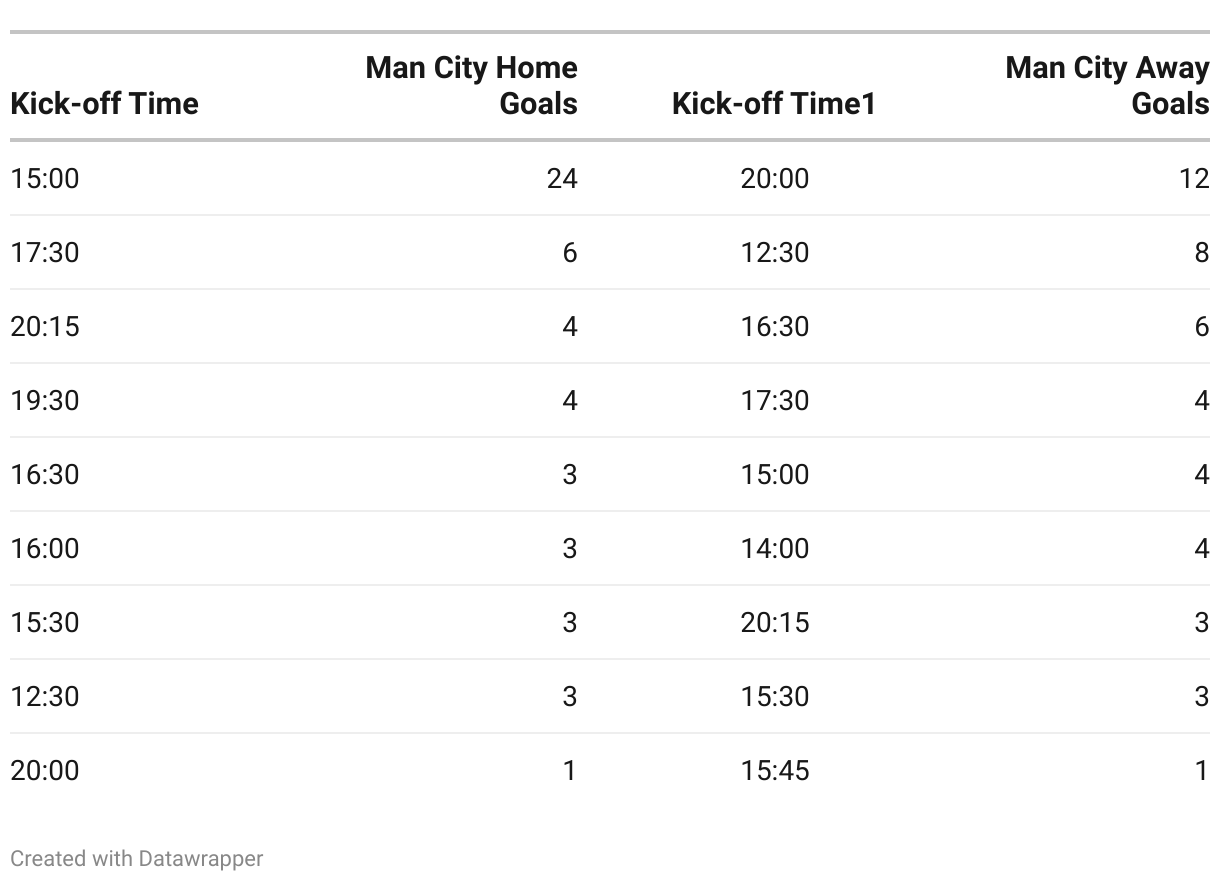Click the away goals value 8
Viewport: 1220px width, 882px height.
click(1202, 252)
